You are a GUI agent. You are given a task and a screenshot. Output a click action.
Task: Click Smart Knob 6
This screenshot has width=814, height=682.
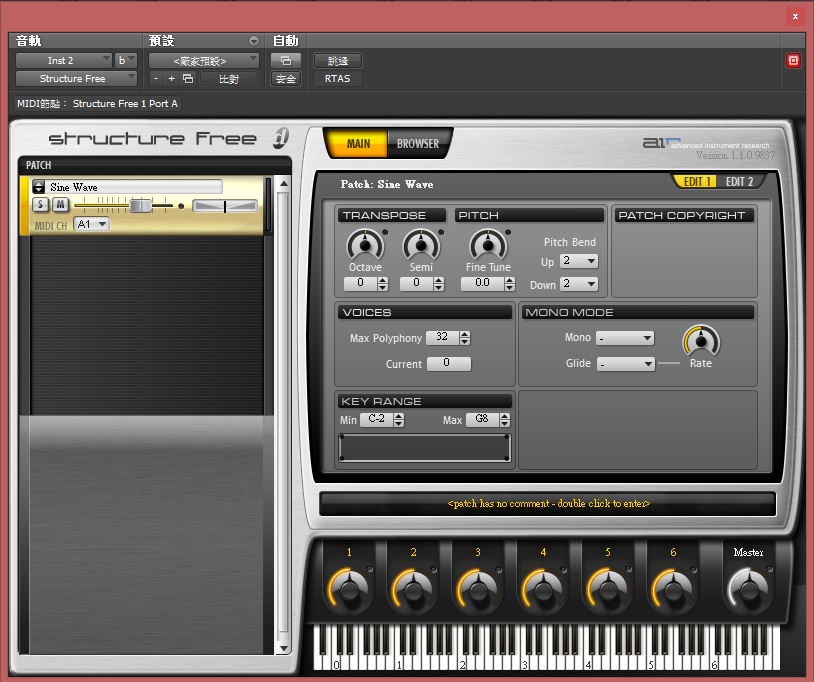[x=673, y=588]
